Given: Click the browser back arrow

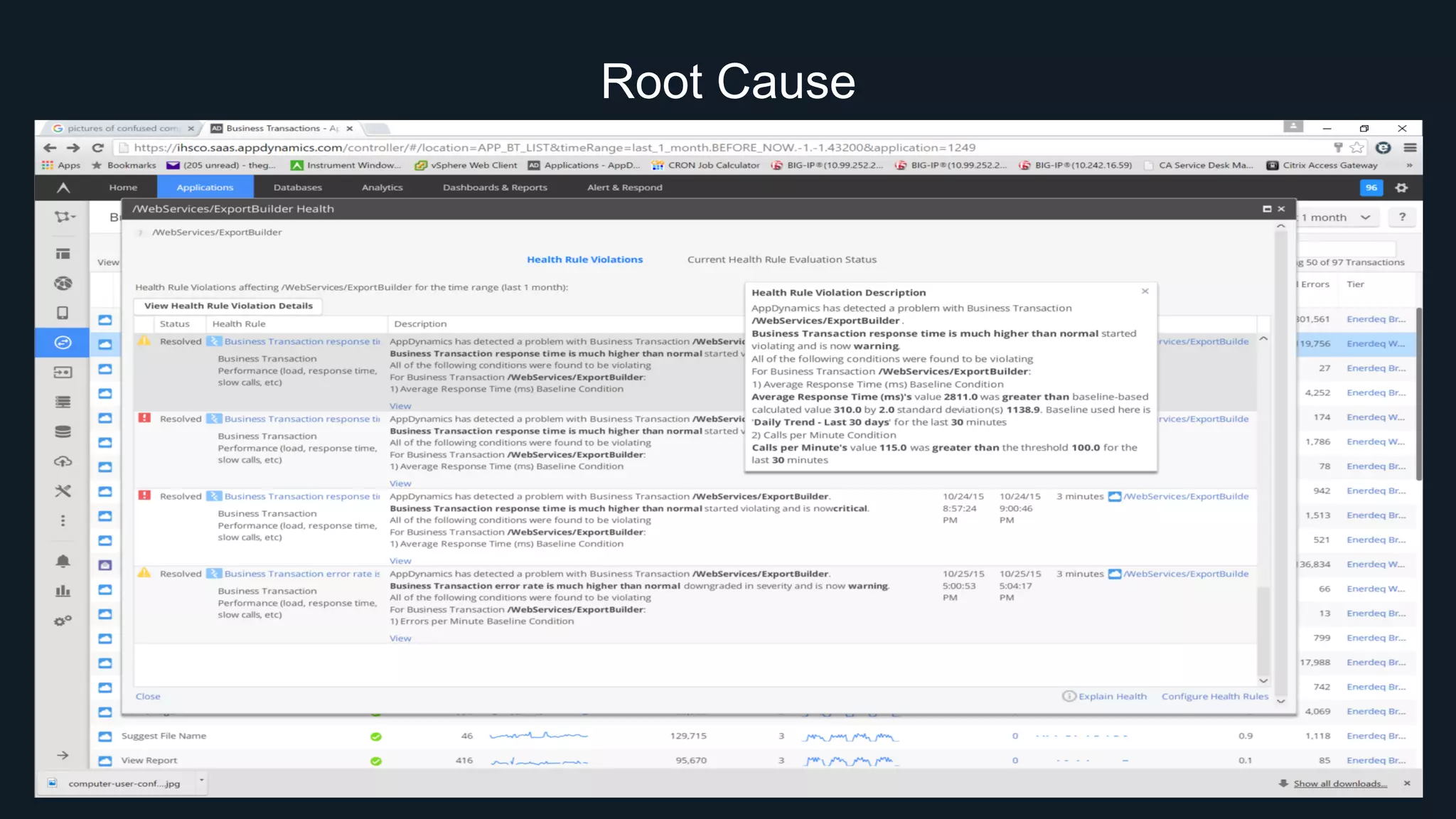Looking at the screenshot, I should click(x=50, y=148).
